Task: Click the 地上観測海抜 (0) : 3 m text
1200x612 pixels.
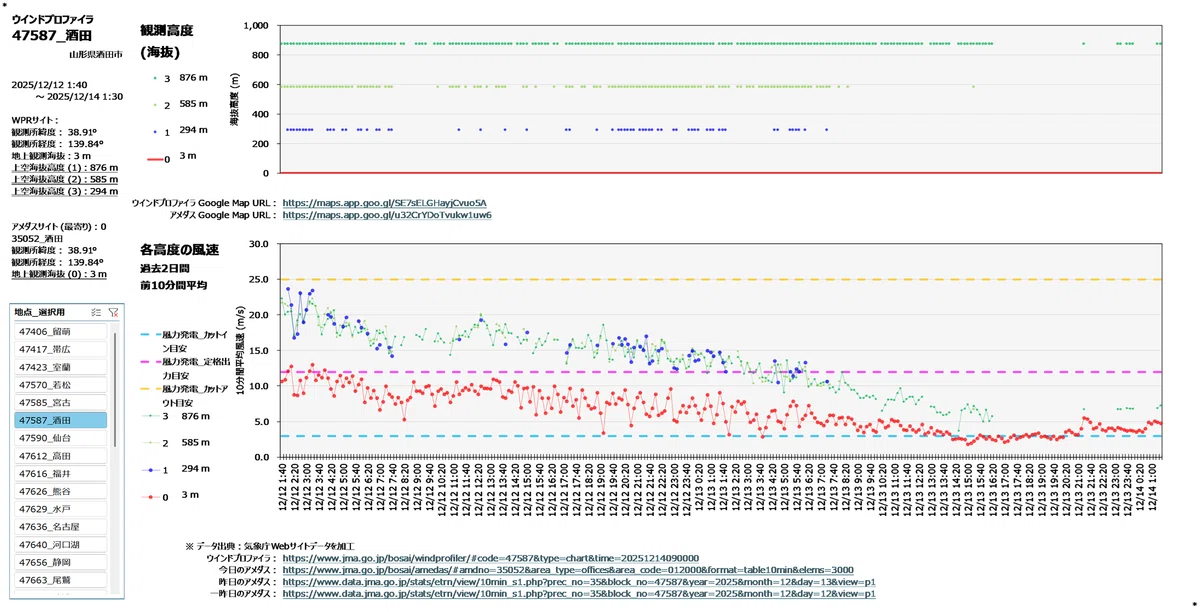Action: [59, 274]
